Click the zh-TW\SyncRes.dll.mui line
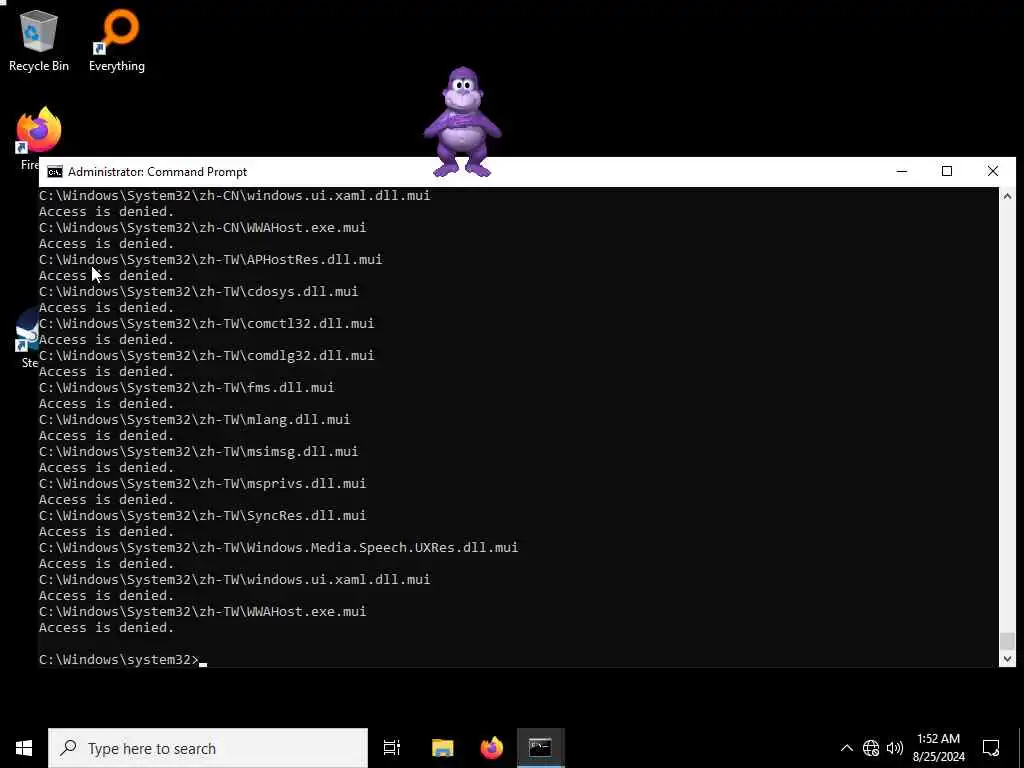The height and width of the screenshot is (768, 1024). [x=202, y=515]
